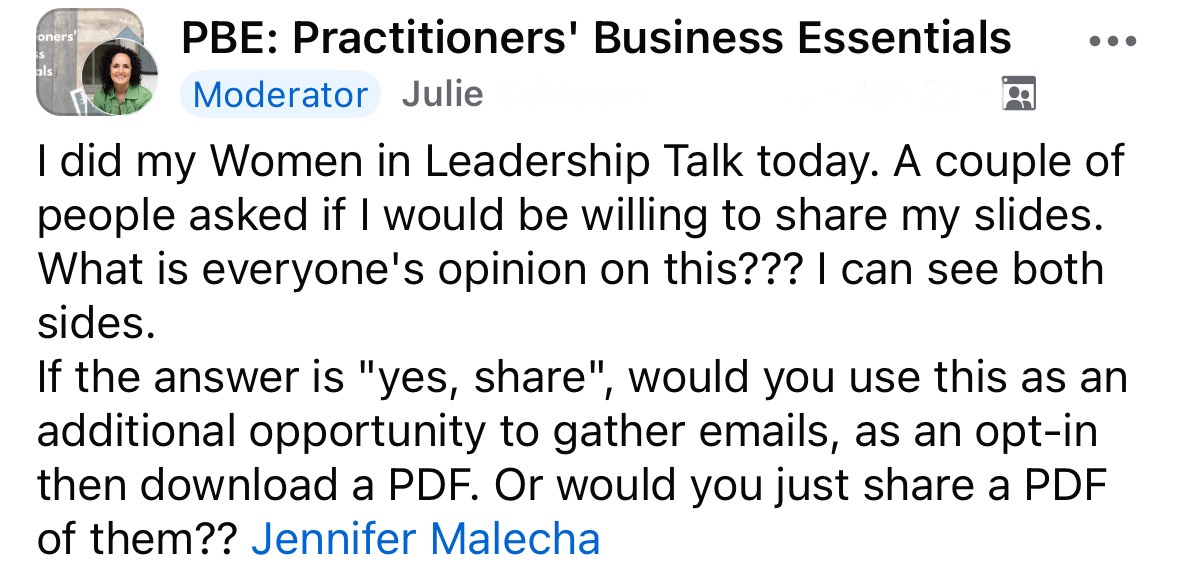Open Julie's circular profile photo

(119, 77)
